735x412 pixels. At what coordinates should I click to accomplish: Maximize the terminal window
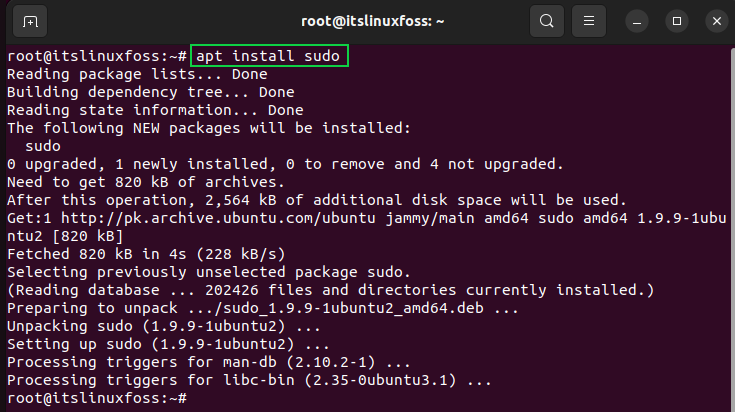677,21
